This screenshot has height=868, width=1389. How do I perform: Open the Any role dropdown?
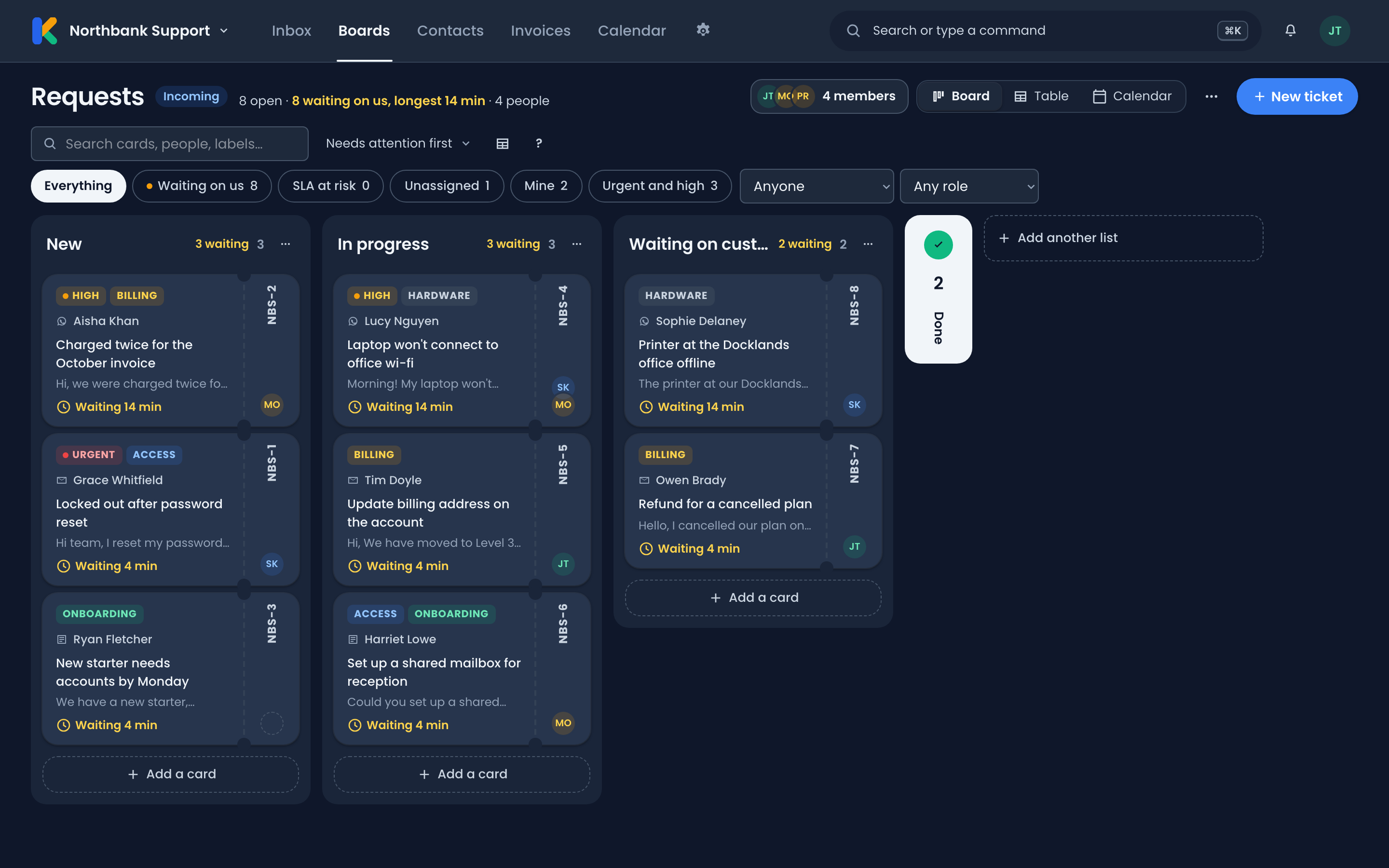(969, 186)
